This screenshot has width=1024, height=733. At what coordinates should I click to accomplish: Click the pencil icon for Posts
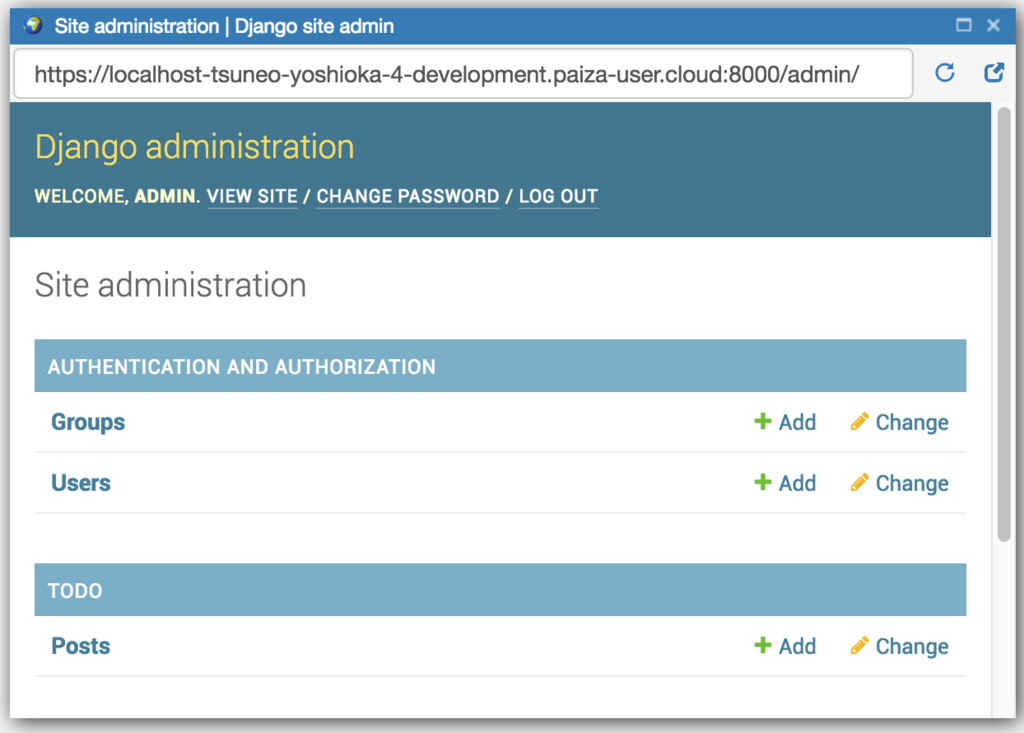click(859, 645)
